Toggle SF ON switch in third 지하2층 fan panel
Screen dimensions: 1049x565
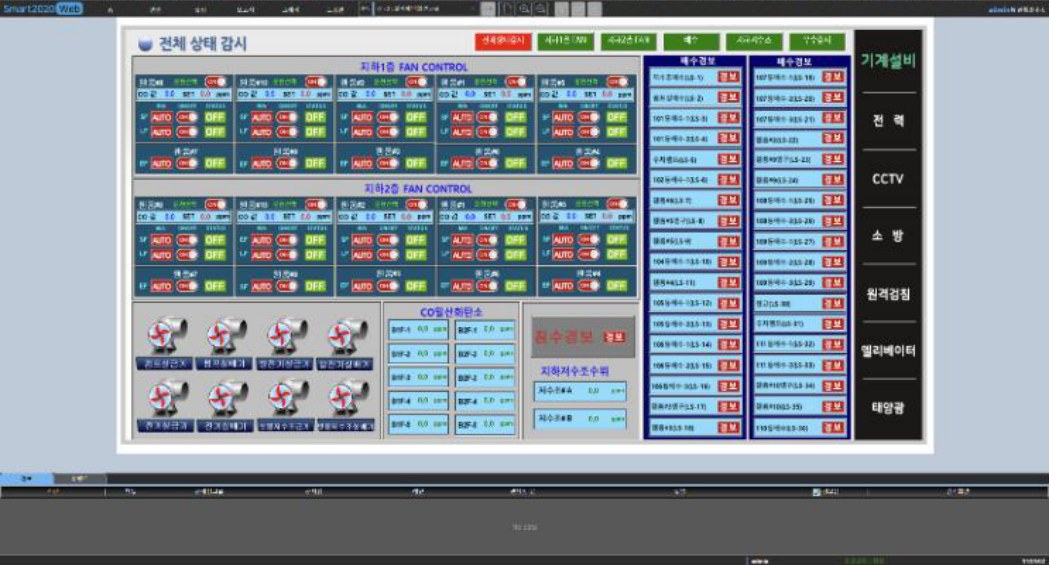pyautogui.click(x=388, y=239)
